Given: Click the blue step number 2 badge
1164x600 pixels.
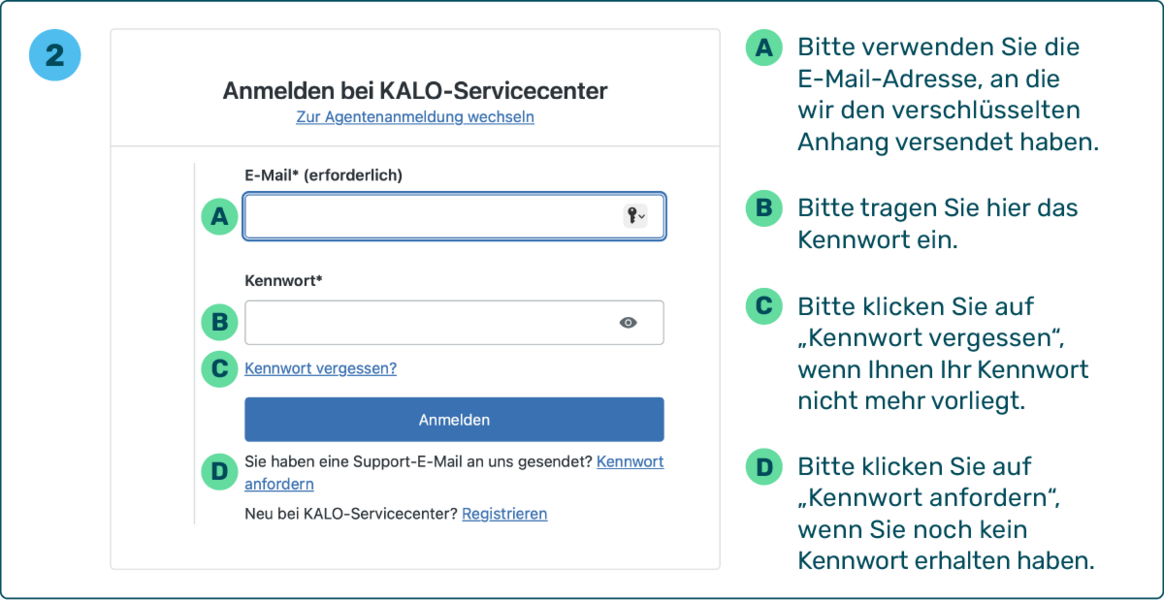Looking at the screenshot, I should [55, 55].
